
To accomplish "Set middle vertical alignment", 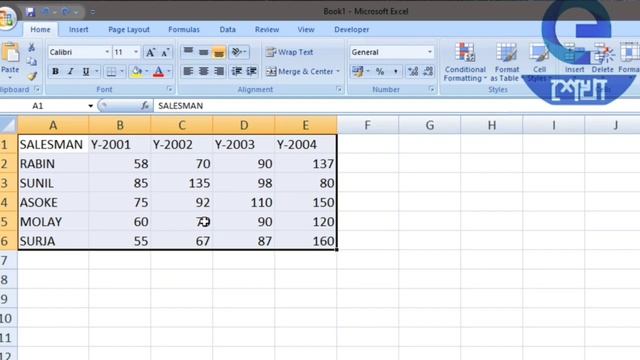I will tap(203, 52).
